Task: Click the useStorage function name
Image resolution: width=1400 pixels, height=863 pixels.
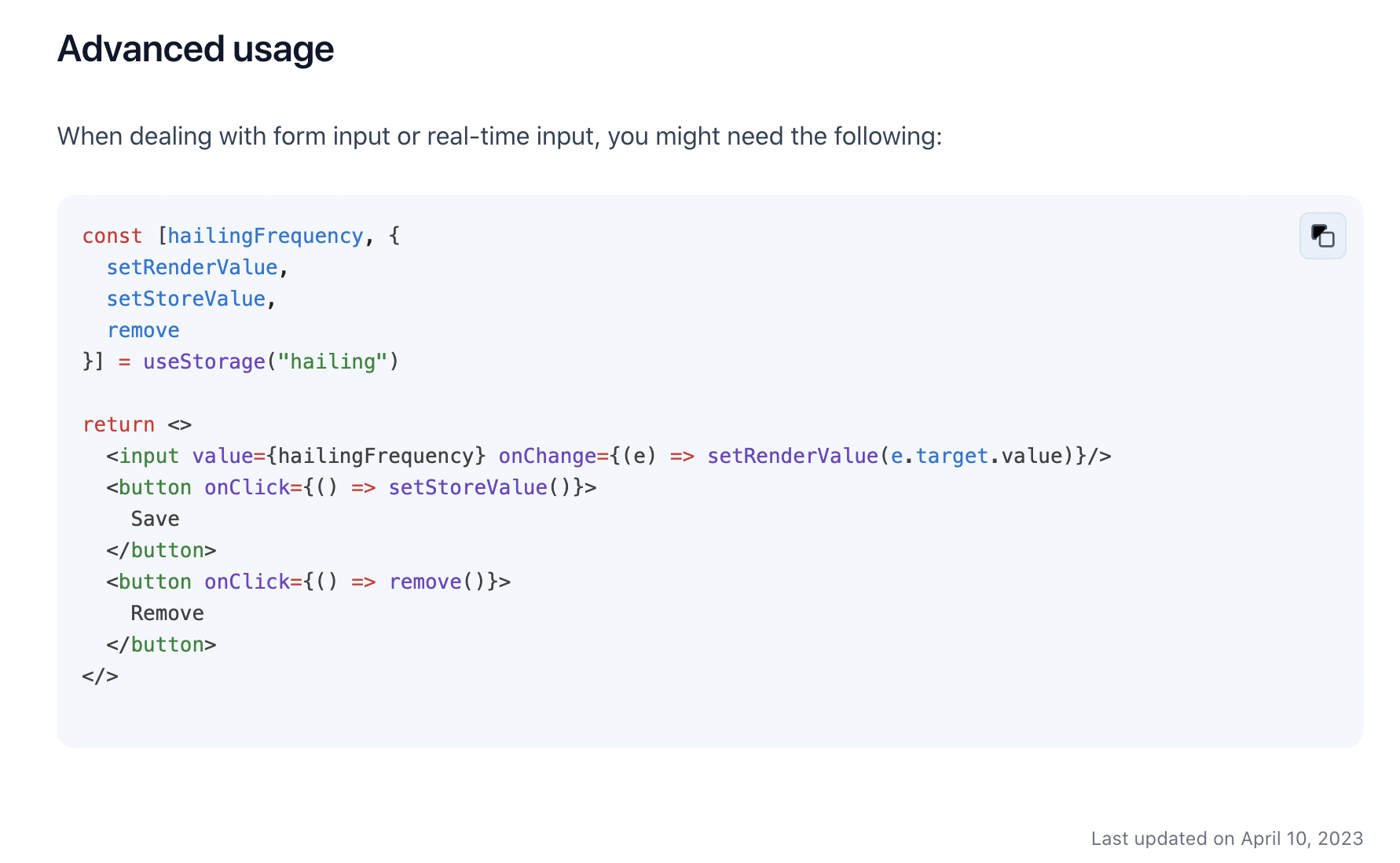Action: click(x=203, y=361)
